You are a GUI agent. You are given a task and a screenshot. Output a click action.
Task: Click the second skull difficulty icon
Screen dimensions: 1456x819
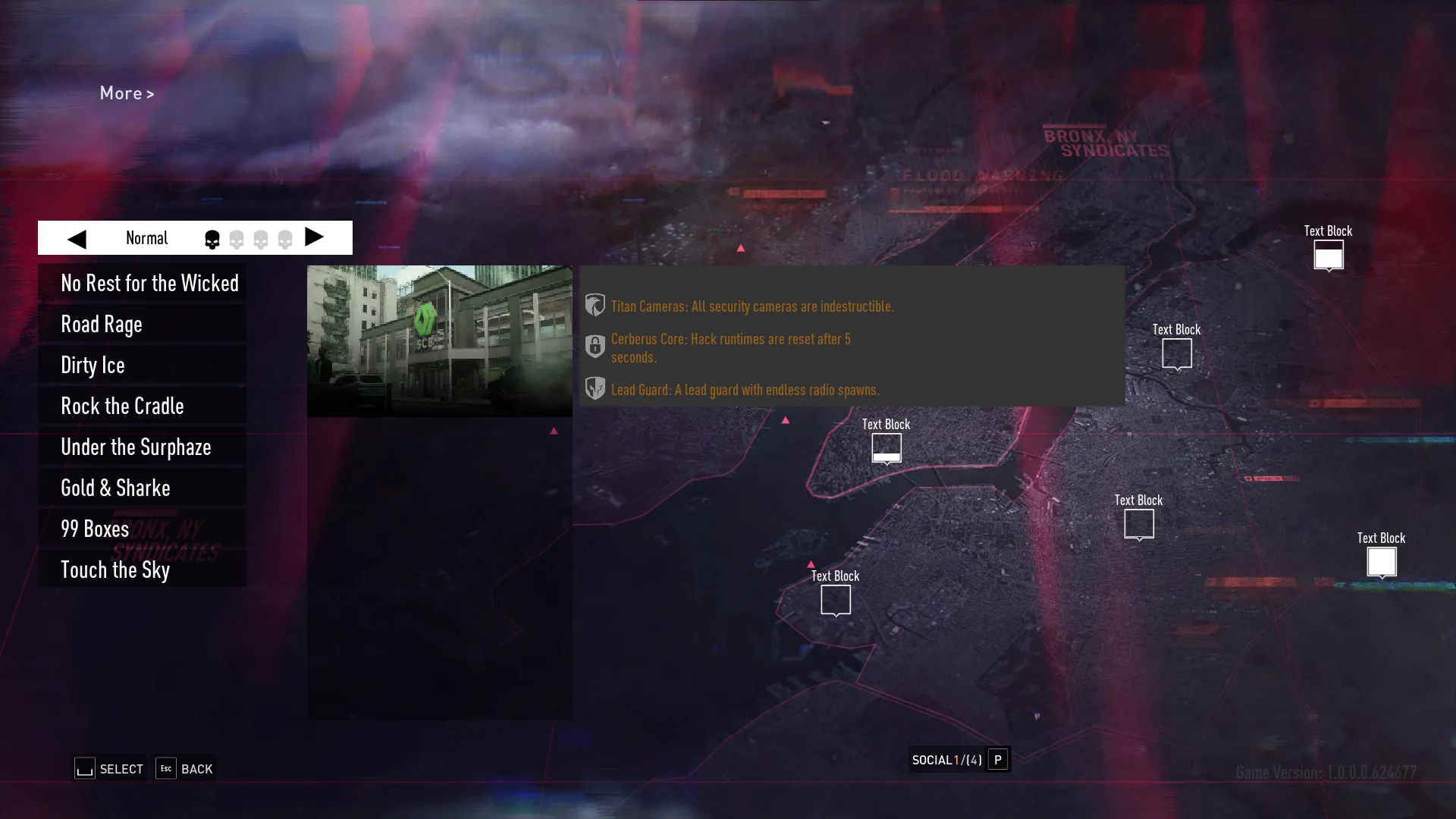click(x=237, y=239)
